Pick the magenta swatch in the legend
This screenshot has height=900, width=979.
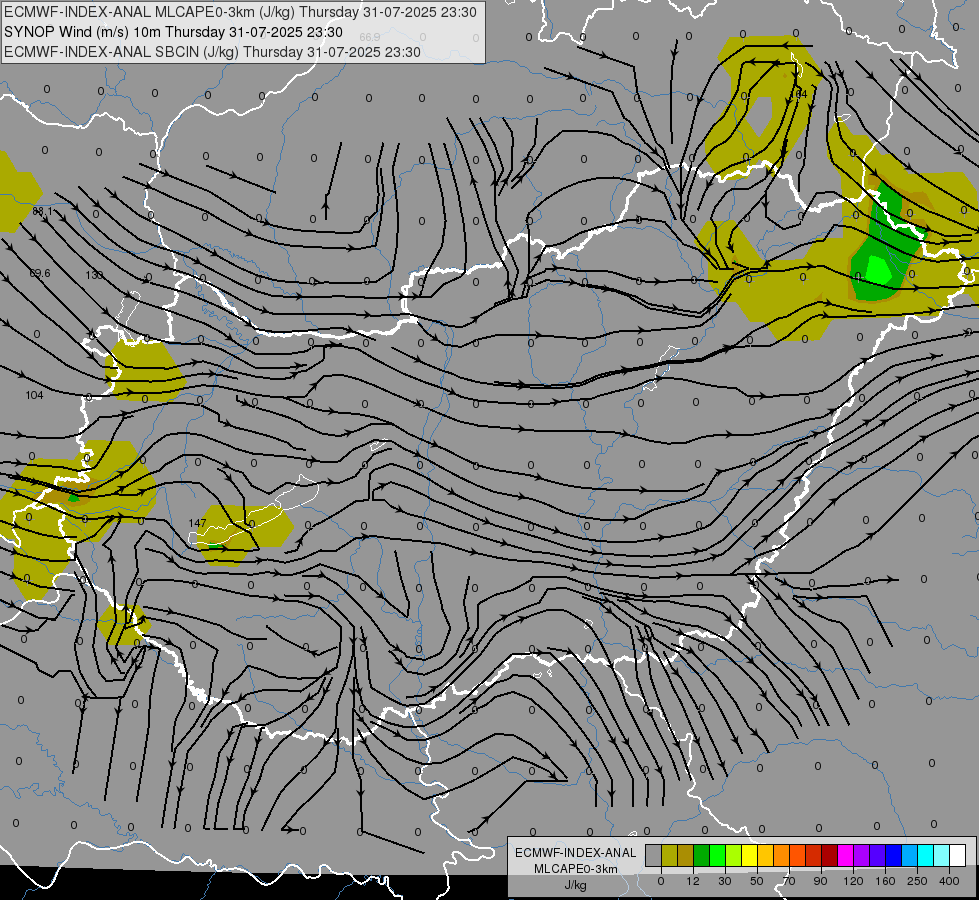pyautogui.click(x=845, y=855)
